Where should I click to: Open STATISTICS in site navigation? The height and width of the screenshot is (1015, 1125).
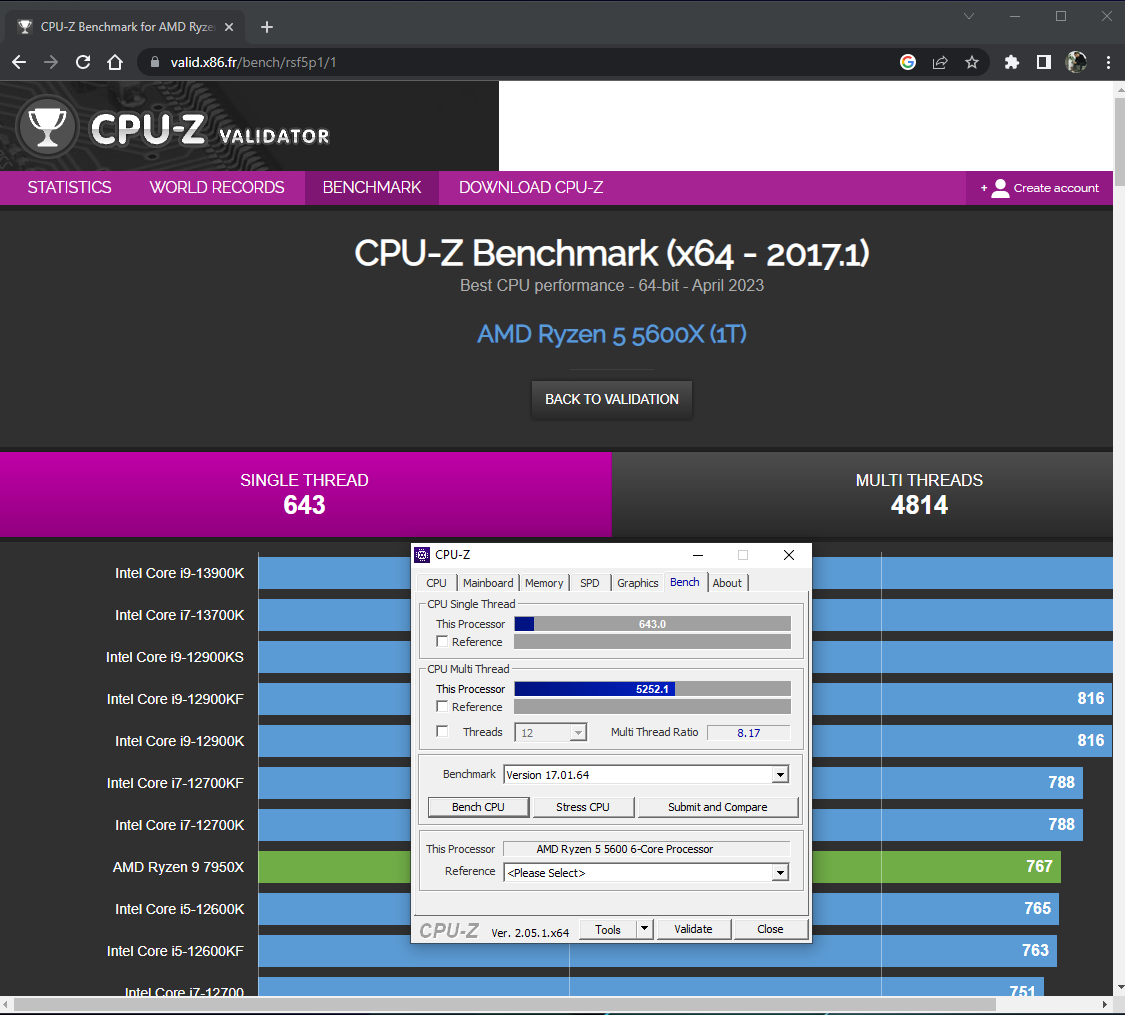point(70,188)
